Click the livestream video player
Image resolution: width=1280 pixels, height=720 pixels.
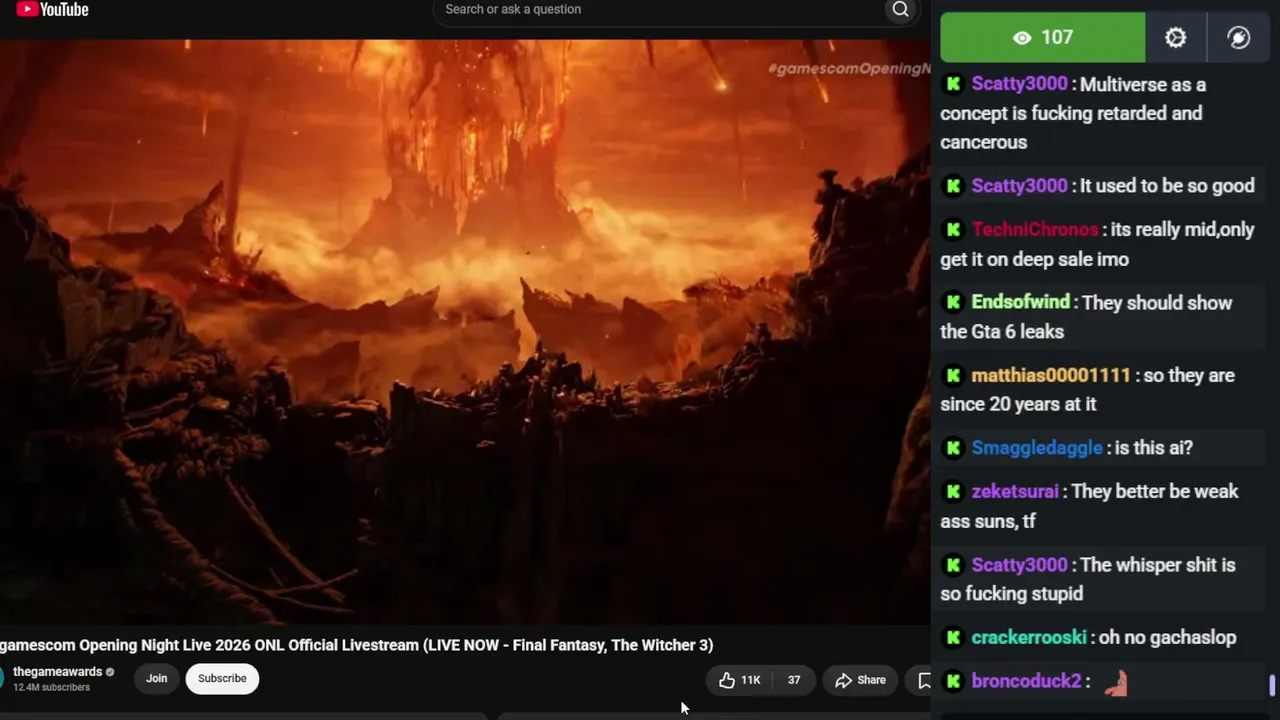point(465,332)
